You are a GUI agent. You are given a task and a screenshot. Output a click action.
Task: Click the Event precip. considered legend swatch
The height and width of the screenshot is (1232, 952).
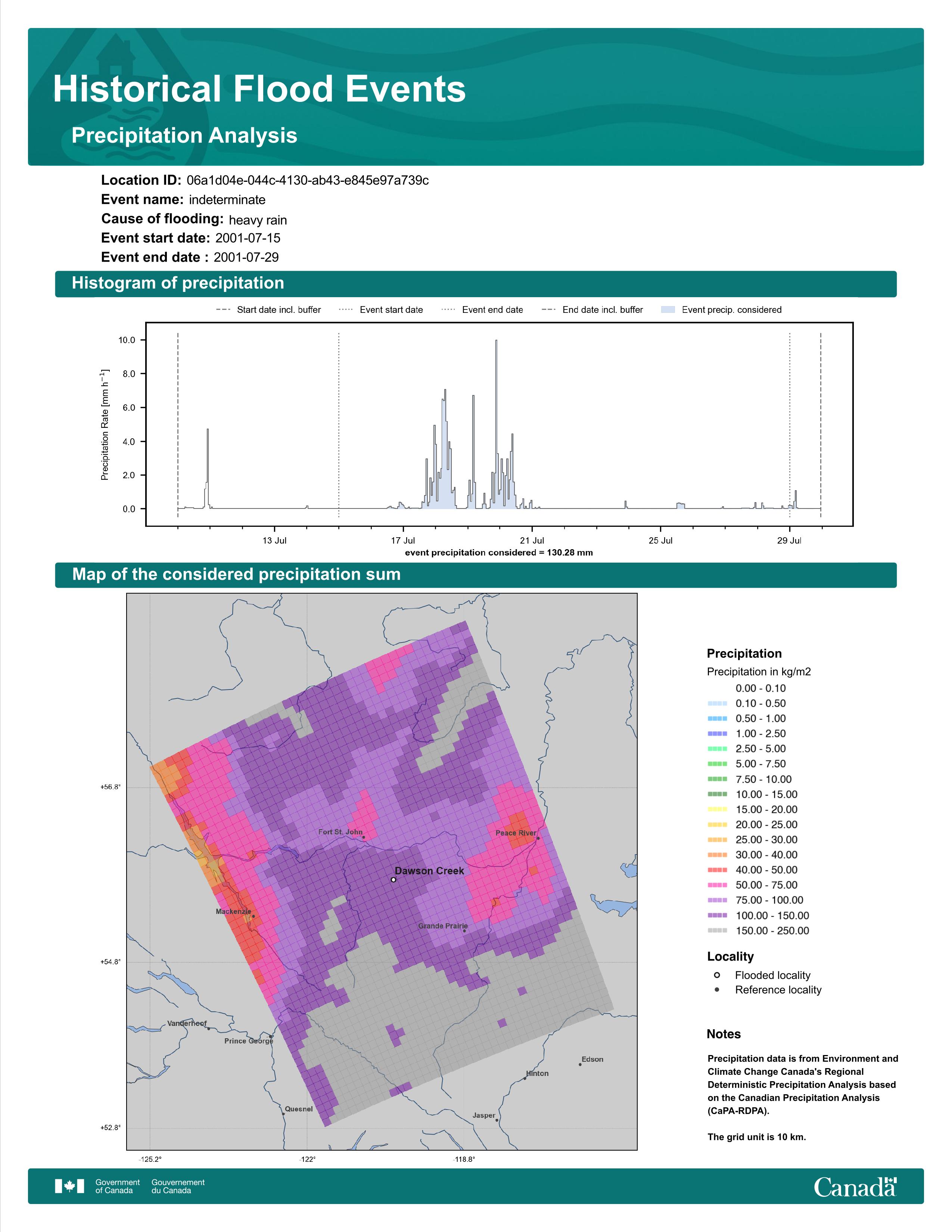pos(668,310)
